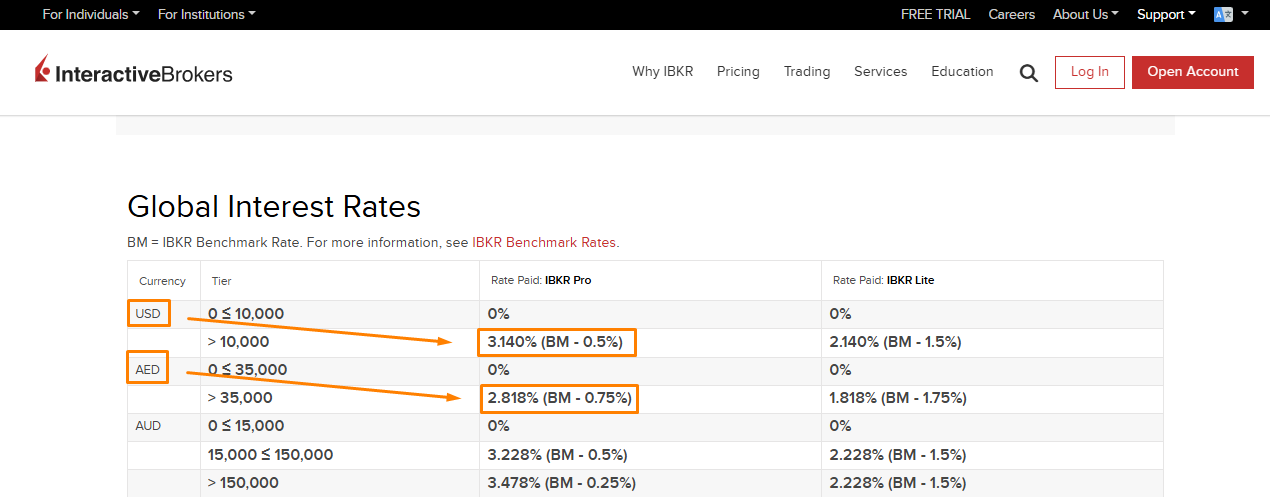Click the Global Interest Rates heading
This screenshot has height=497, width=1270.
pos(274,207)
